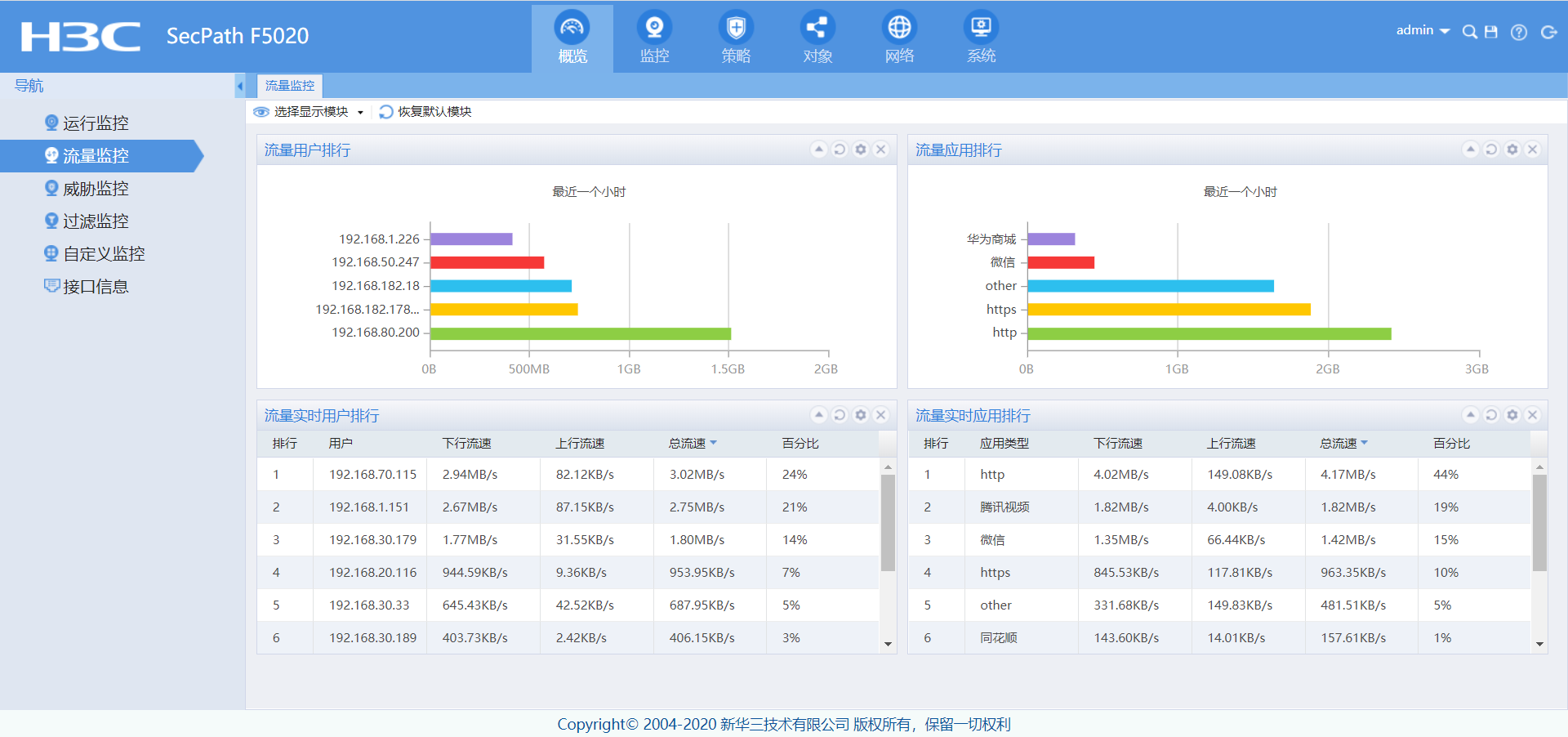Image resolution: width=1568 pixels, height=737 pixels.
Task: Select 接口信息 in the navigation
Action: coord(96,287)
